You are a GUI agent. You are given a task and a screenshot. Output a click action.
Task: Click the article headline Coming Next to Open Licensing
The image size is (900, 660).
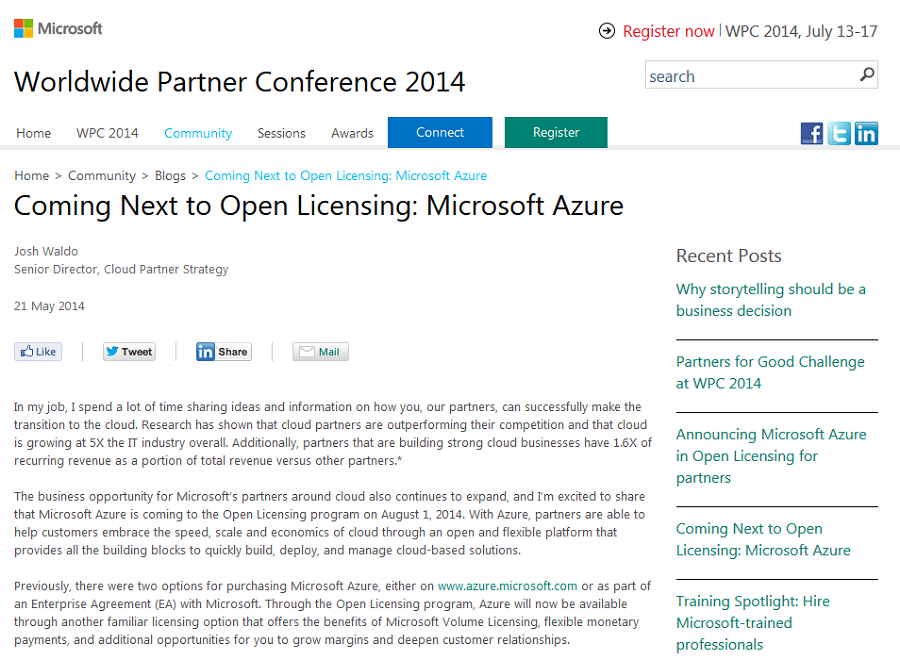pos(319,205)
